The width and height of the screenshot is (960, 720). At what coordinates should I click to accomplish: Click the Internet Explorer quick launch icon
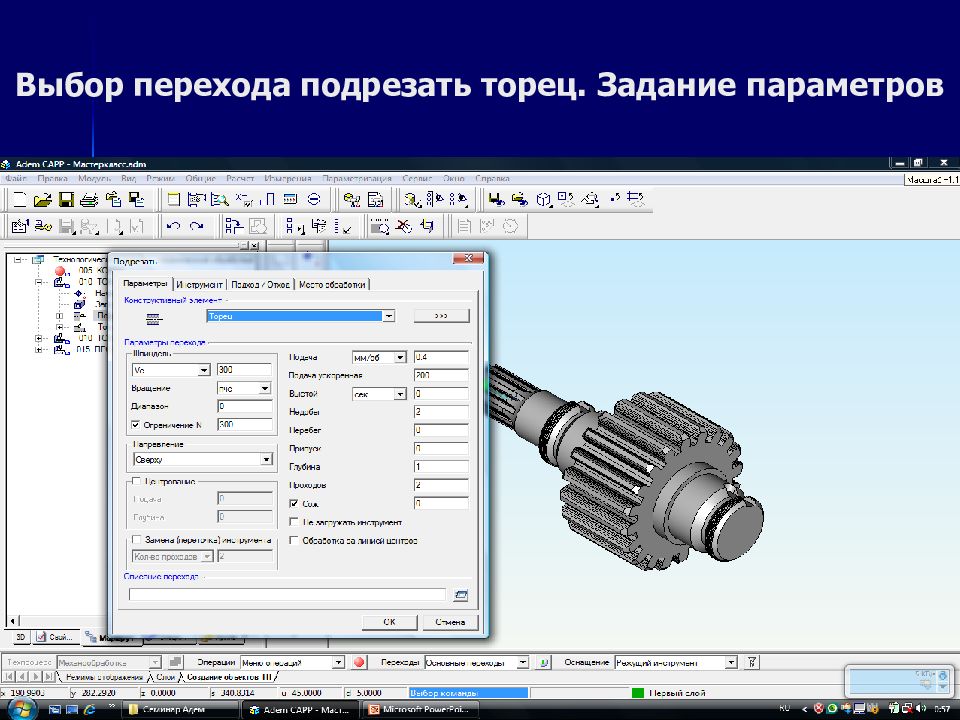point(89,710)
